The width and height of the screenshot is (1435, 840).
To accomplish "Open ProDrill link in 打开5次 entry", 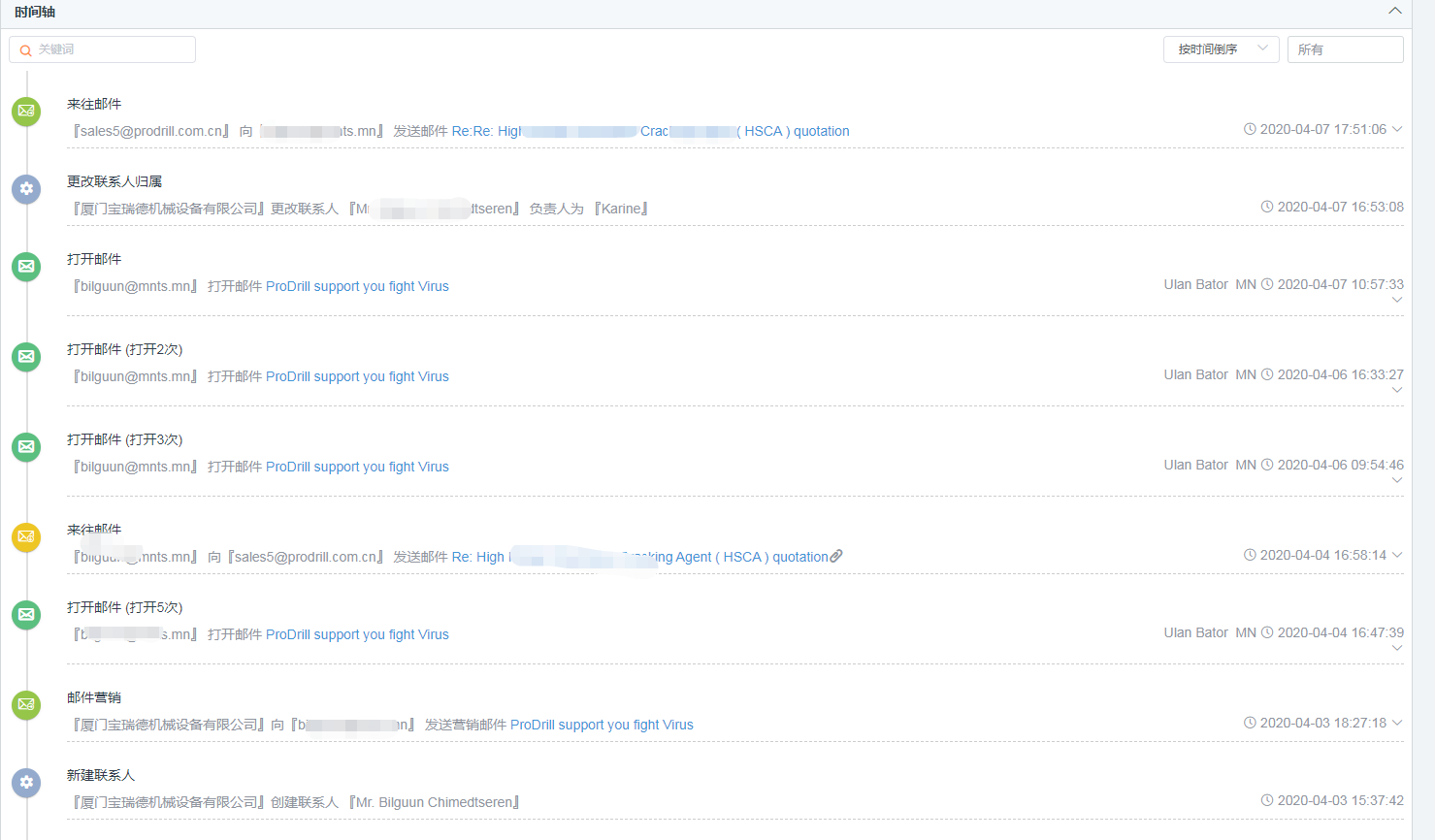I will pos(357,634).
